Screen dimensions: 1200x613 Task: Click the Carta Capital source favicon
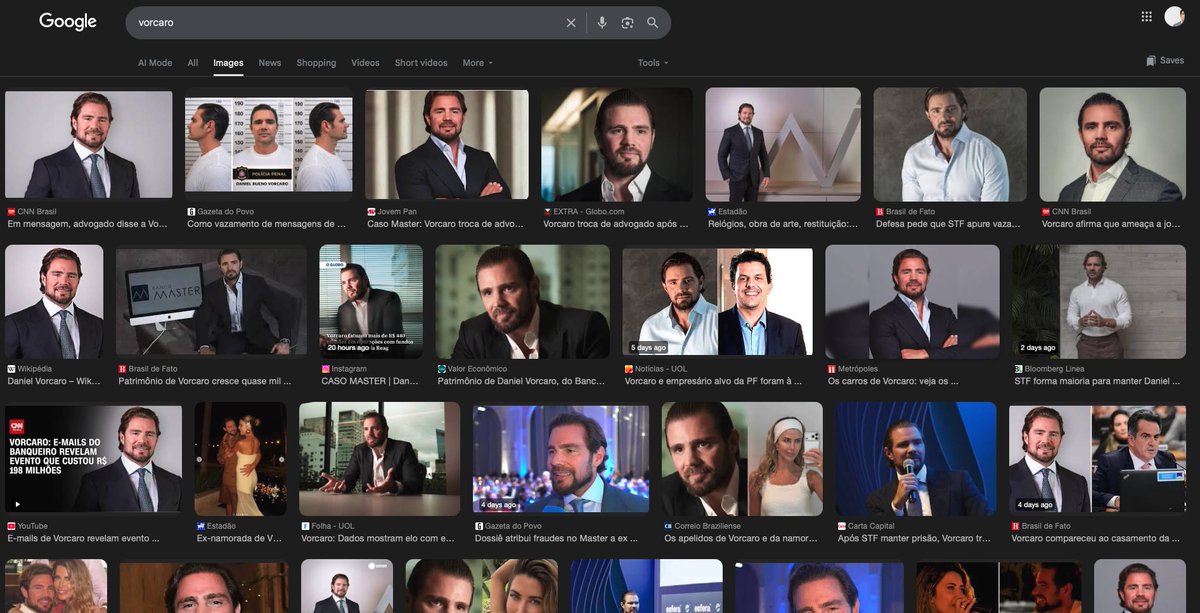click(841, 526)
